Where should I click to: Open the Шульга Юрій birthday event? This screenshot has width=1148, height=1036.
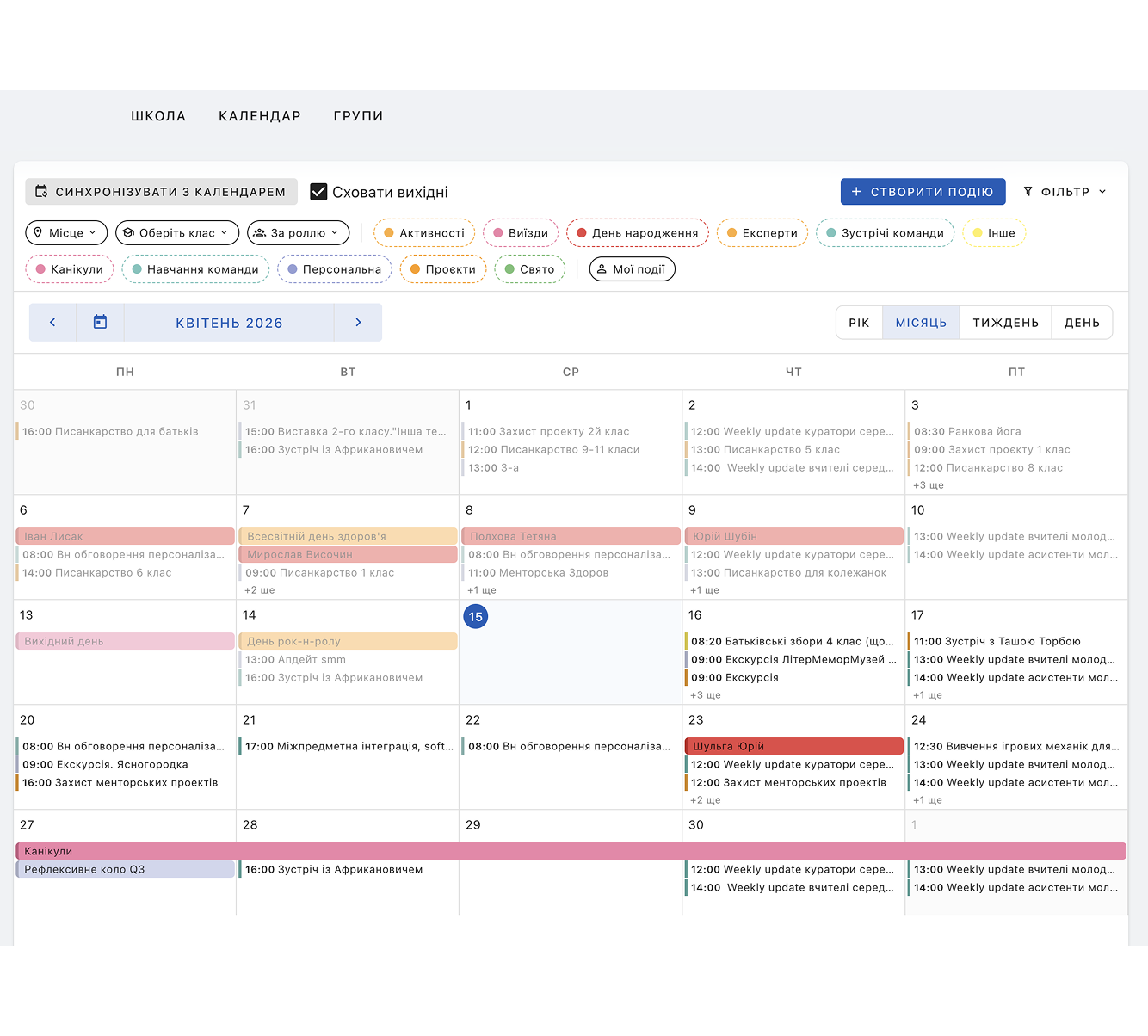tap(793, 746)
